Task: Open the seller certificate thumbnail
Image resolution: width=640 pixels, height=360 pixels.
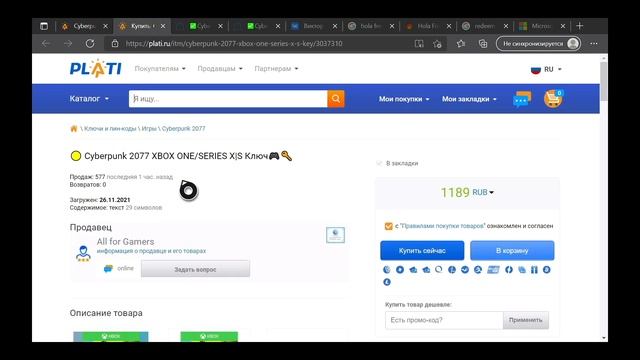Action: pos(335,235)
